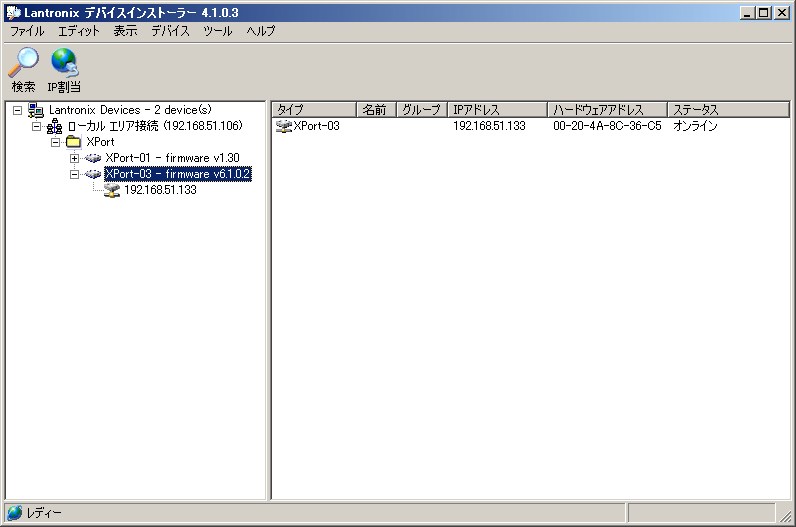Click IP address cell 192.168.51.133 in list
The width and height of the screenshot is (796, 527).
(x=489, y=126)
